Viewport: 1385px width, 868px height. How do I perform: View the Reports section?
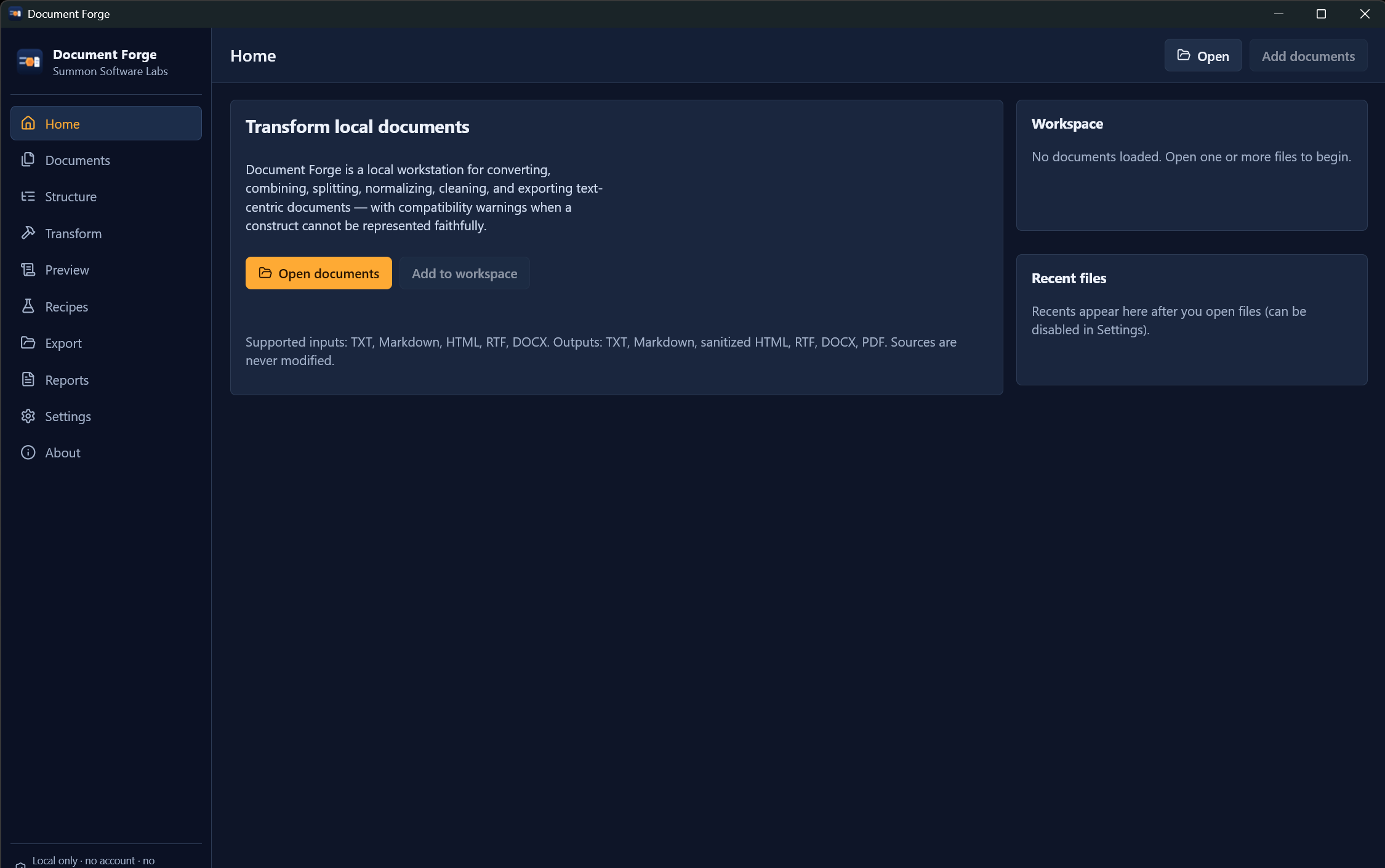106,379
